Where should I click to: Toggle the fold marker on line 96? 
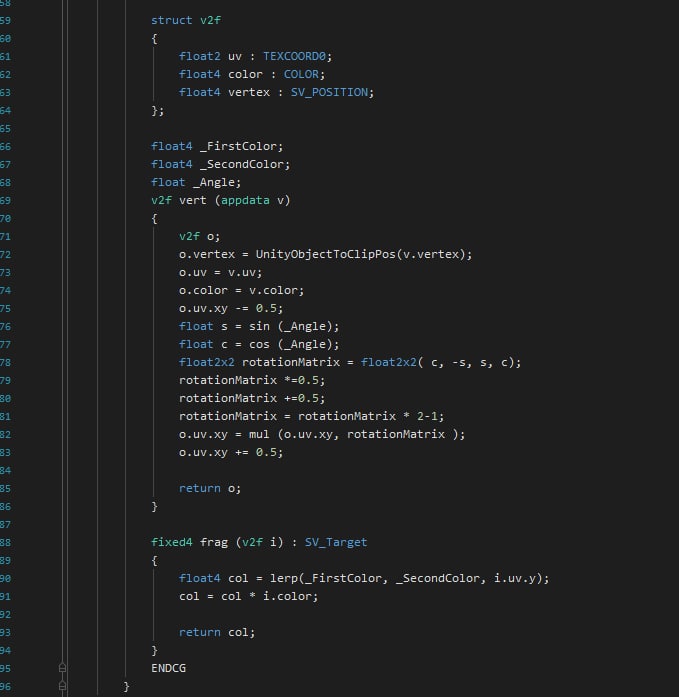point(63,686)
